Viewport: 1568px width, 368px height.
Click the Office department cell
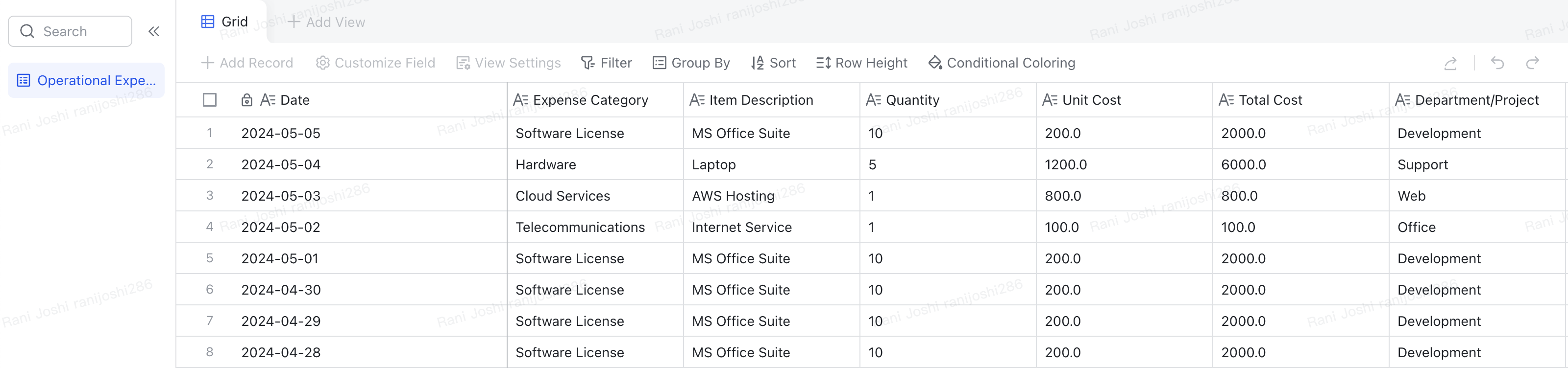[1477, 228]
